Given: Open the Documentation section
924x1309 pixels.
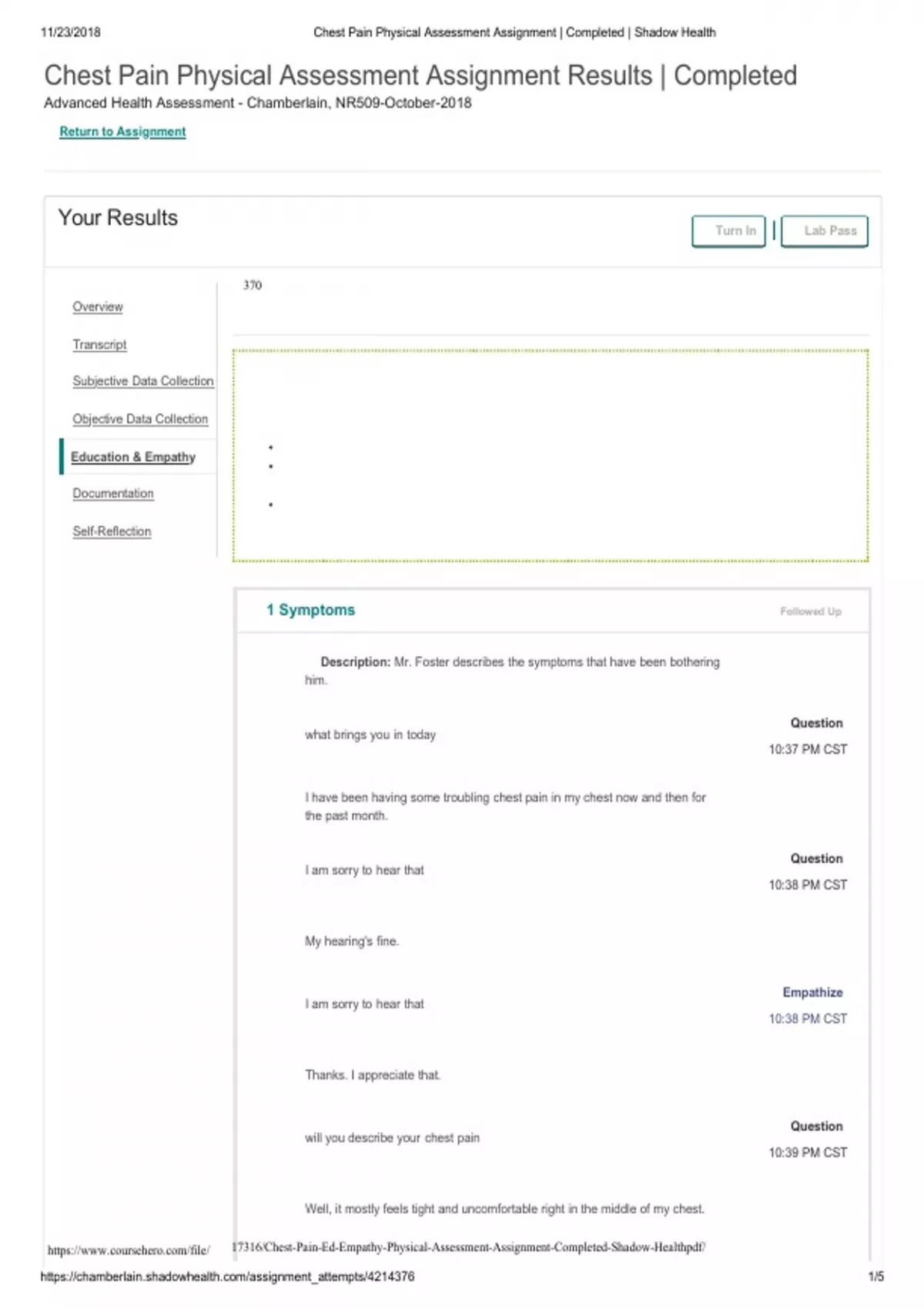Looking at the screenshot, I should coord(113,494).
